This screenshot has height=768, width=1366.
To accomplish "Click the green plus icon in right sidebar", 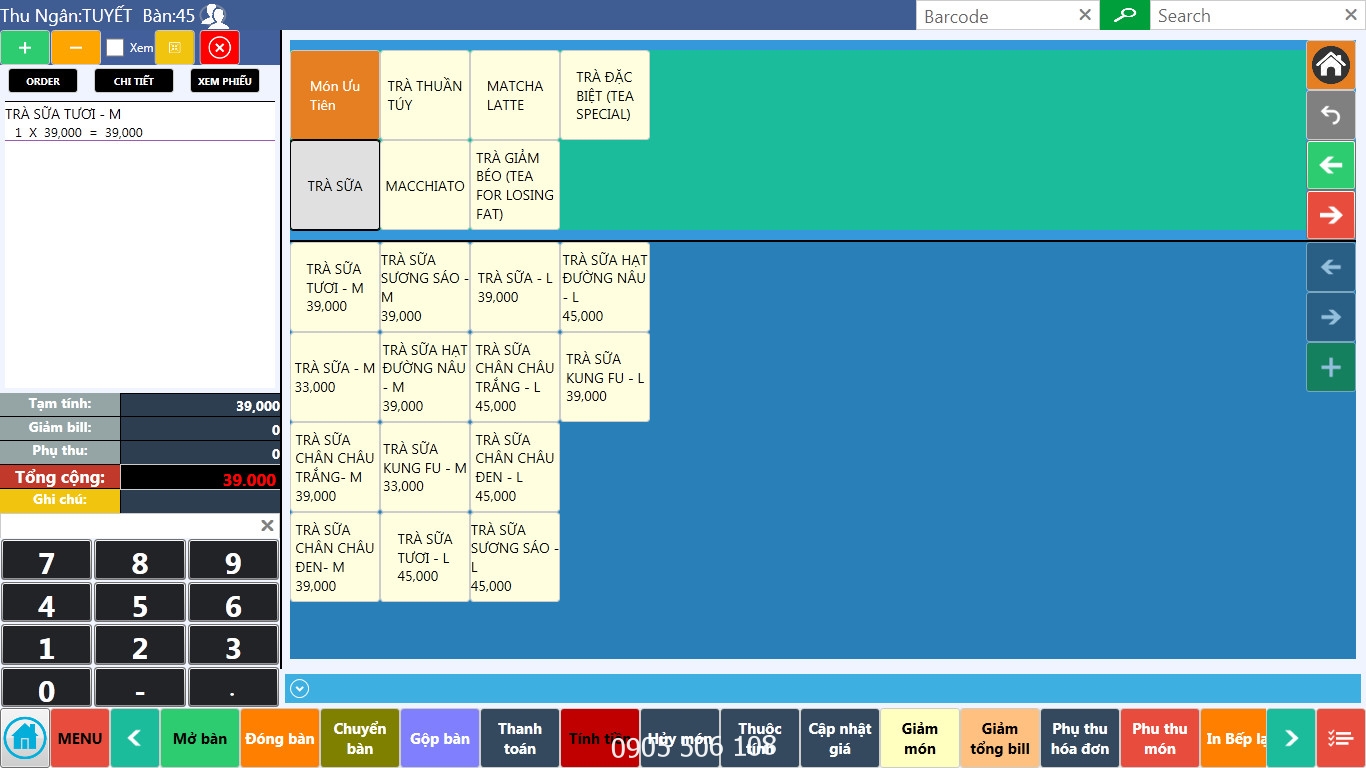I will tap(1331, 367).
